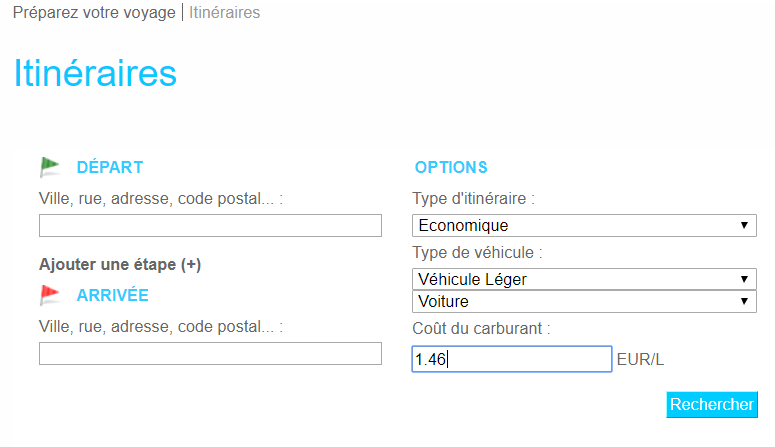Expand the Véhicule Léger dropdown
This screenshot has width=775, height=447.
click(584, 279)
